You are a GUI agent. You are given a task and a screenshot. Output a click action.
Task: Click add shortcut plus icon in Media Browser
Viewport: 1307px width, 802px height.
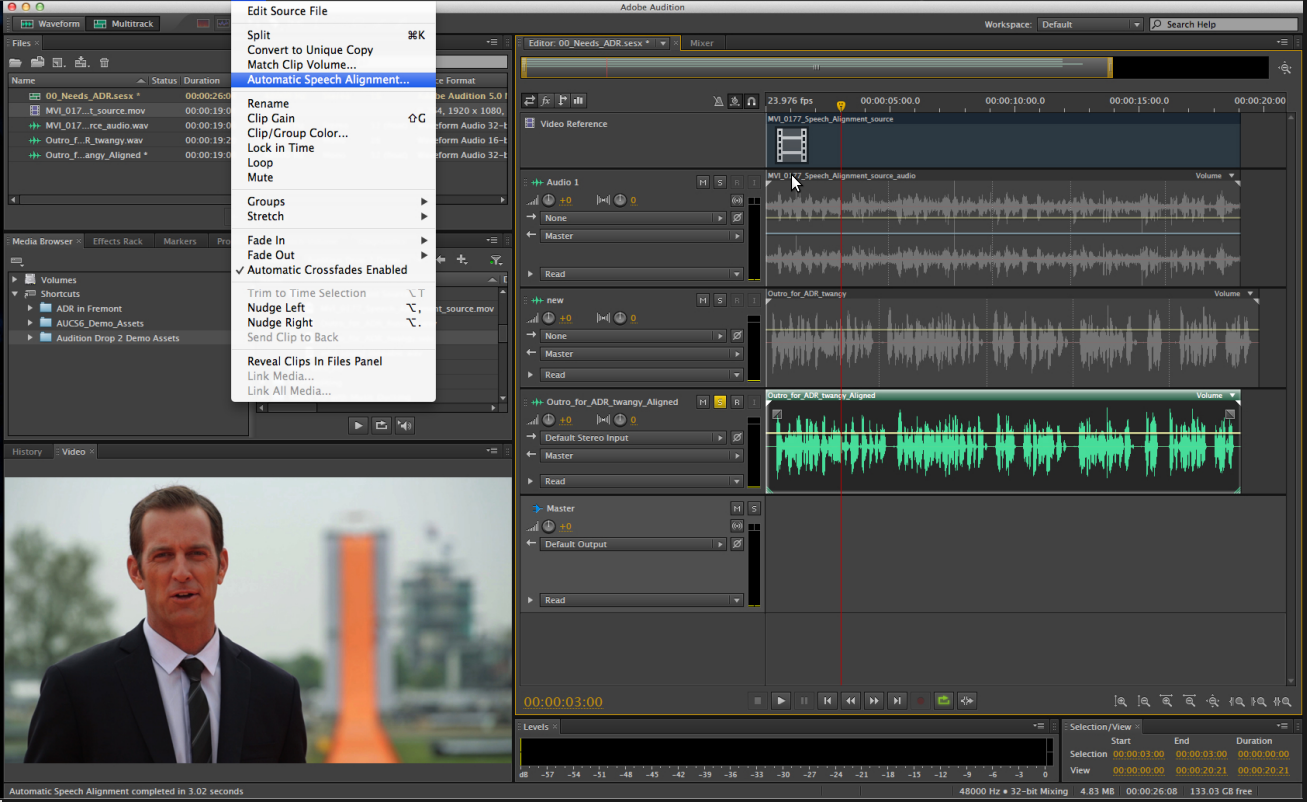[461, 260]
